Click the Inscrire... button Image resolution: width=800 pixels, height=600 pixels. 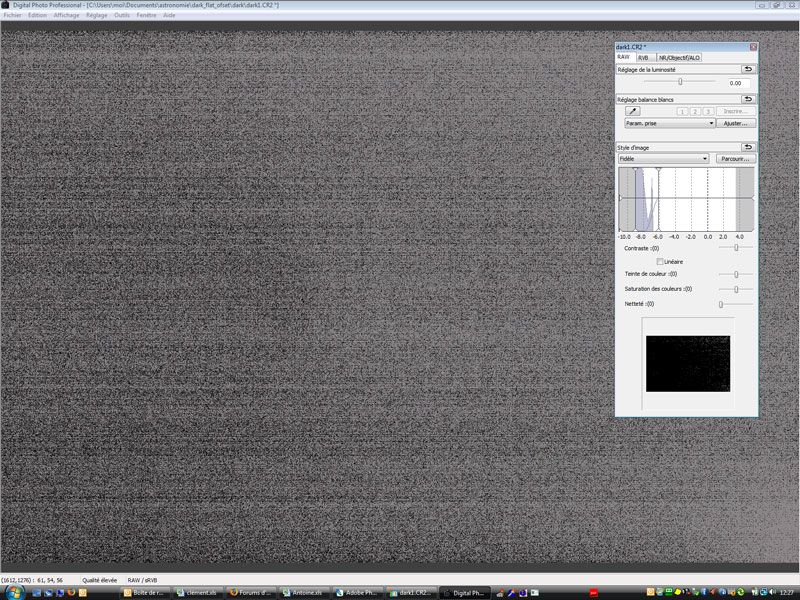click(x=735, y=111)
